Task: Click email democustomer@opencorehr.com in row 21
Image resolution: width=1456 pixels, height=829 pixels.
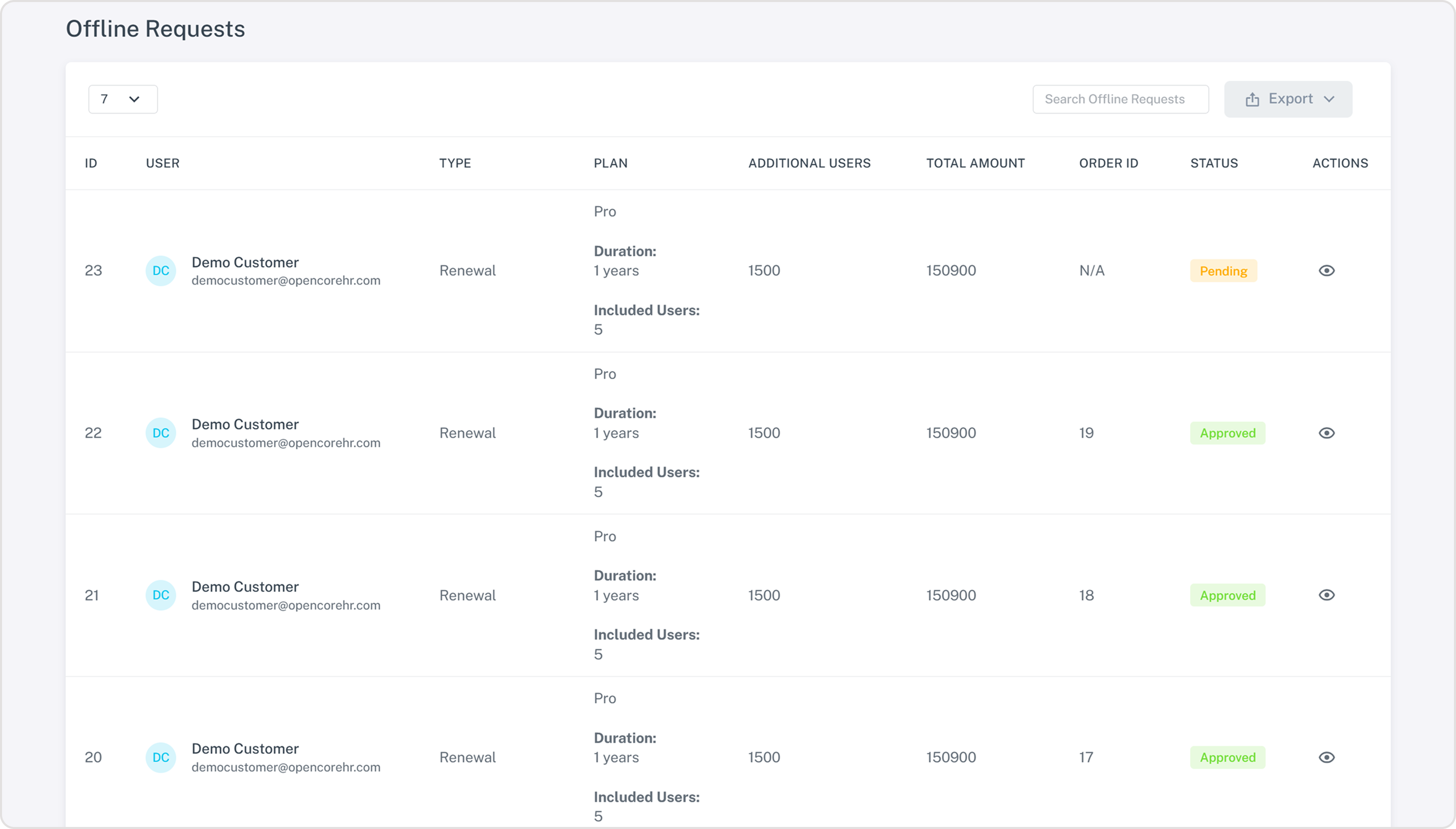Action: coord(286,605)
